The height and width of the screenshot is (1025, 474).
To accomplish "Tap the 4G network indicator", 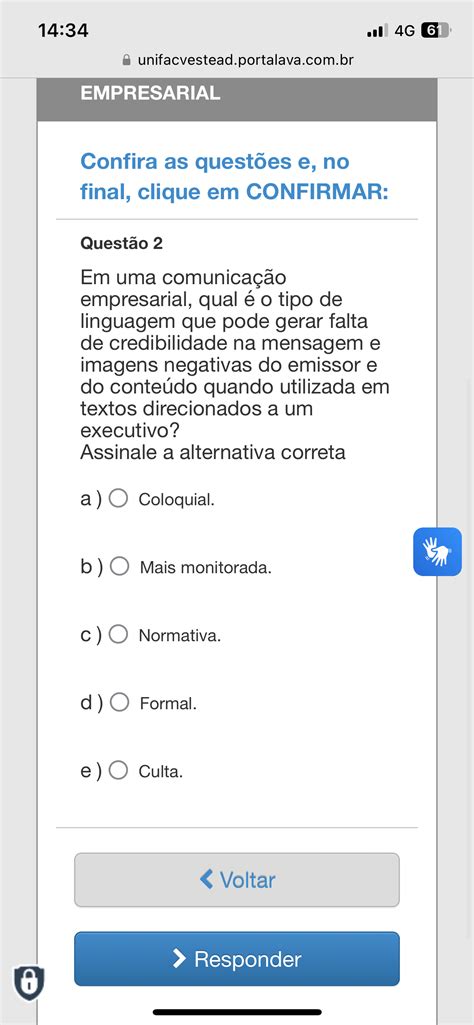I will (405, 31).
